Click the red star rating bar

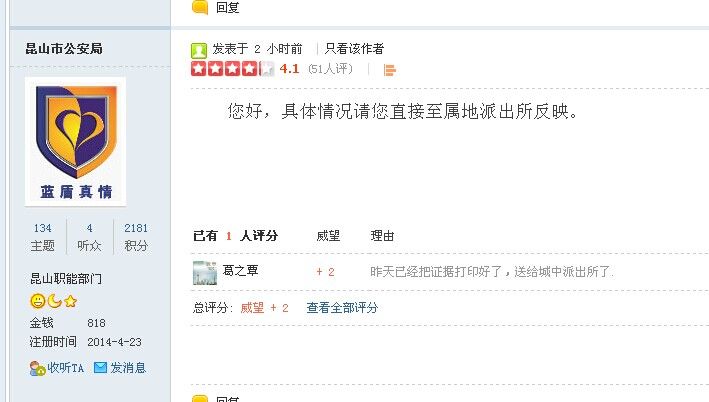tap(232, 69)
